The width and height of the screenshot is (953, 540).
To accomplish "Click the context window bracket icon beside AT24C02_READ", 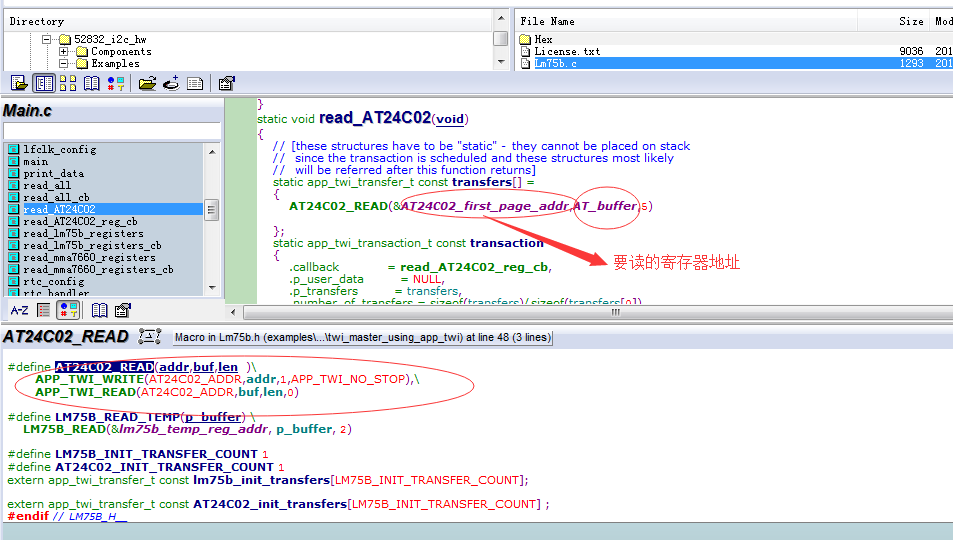I will coord(150,336).
